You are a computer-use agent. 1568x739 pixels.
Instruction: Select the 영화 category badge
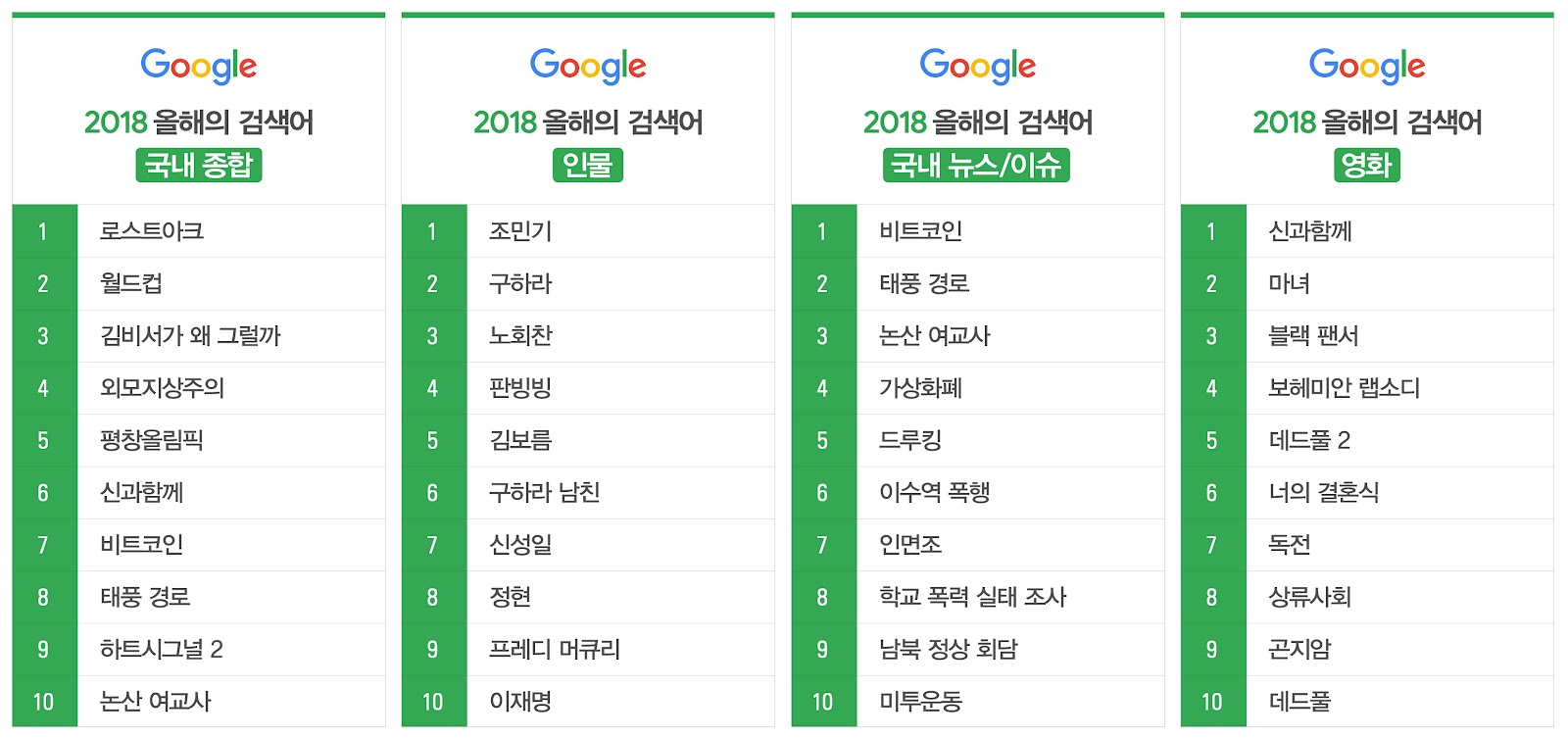tap(1367, 165)
